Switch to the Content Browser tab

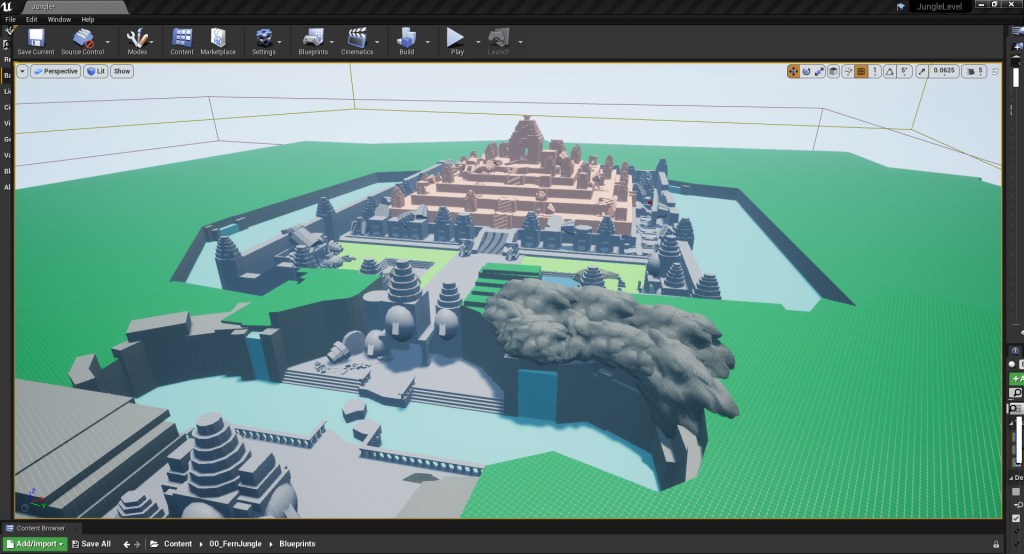click(x=40, y=528)
